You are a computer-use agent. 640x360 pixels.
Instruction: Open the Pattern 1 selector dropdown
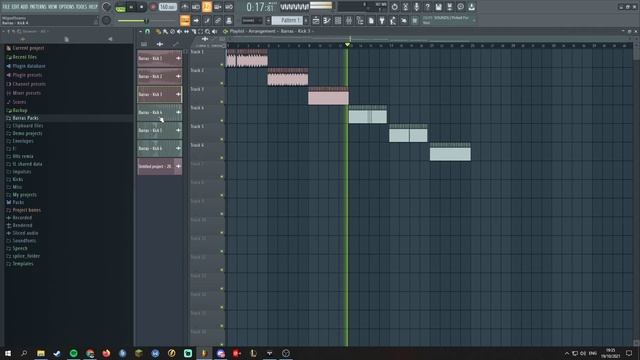coord(287,20)
